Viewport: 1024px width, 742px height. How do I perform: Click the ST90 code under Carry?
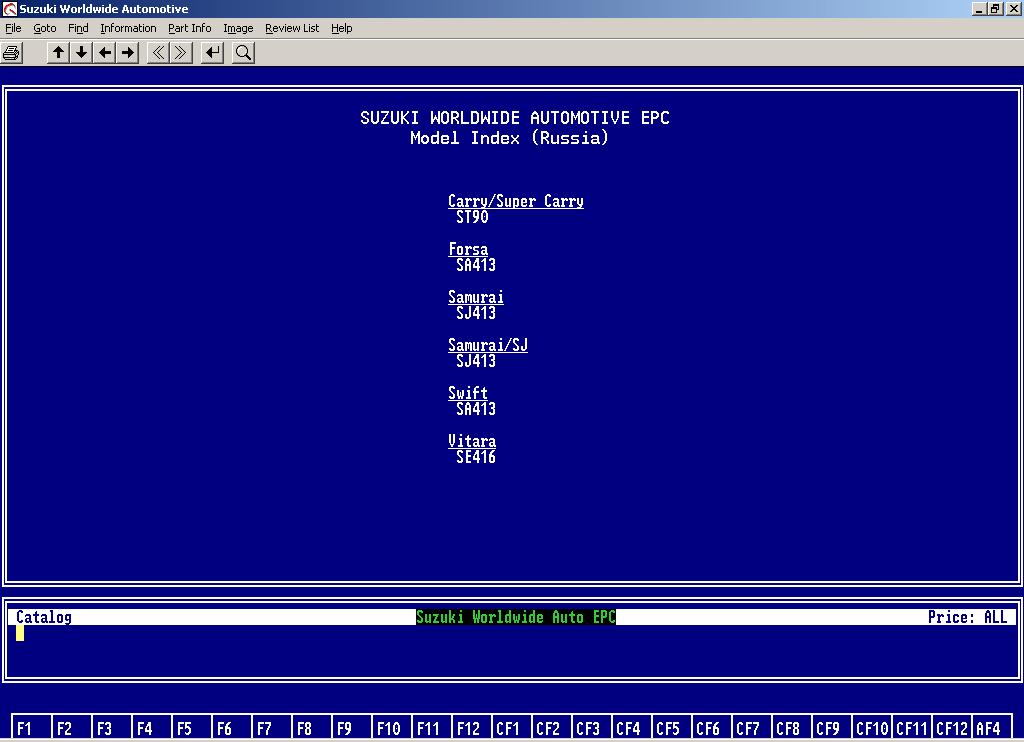[x=472, y=217]
